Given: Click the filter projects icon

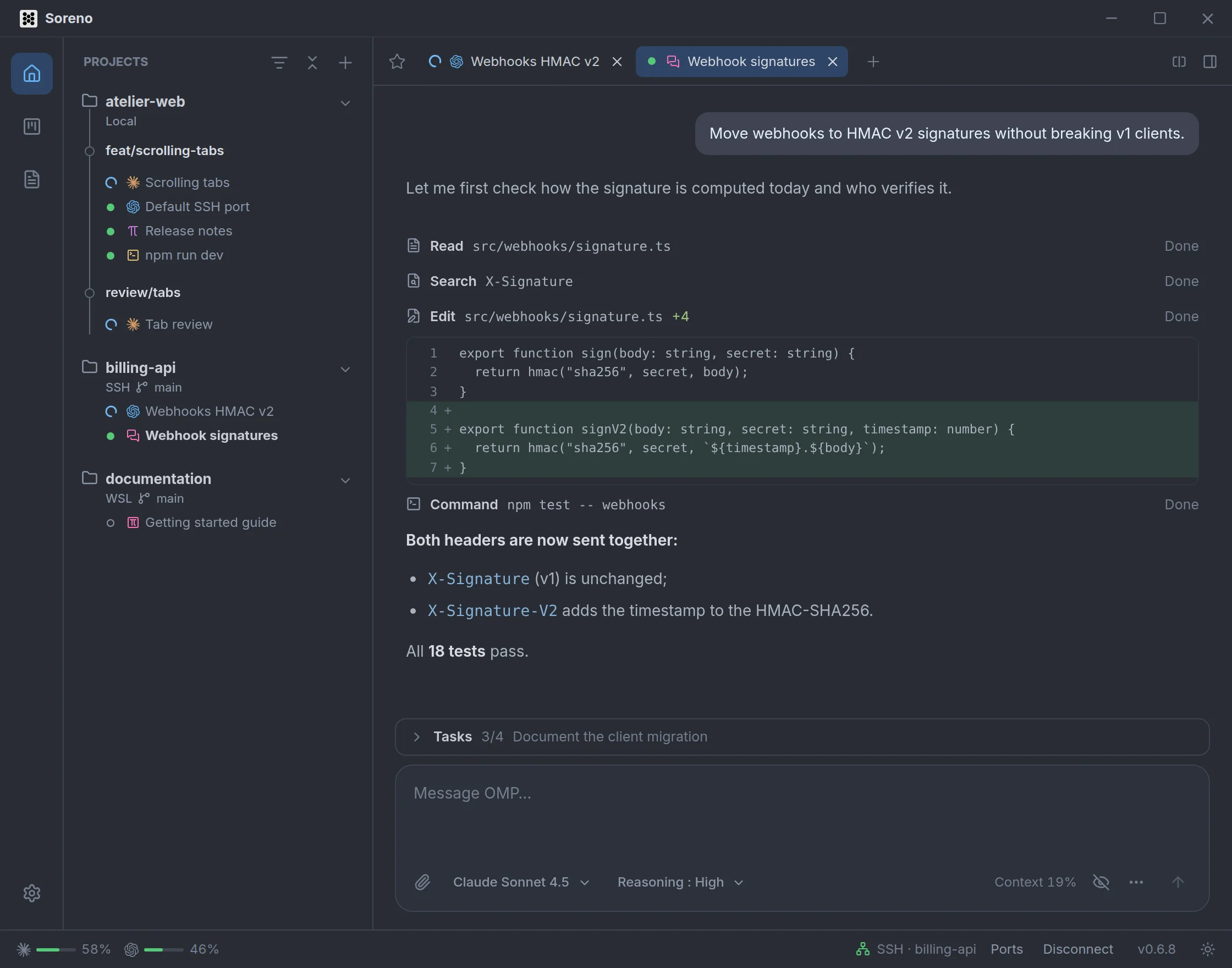Looking at the screenshot, I should (x=279, y=62).
